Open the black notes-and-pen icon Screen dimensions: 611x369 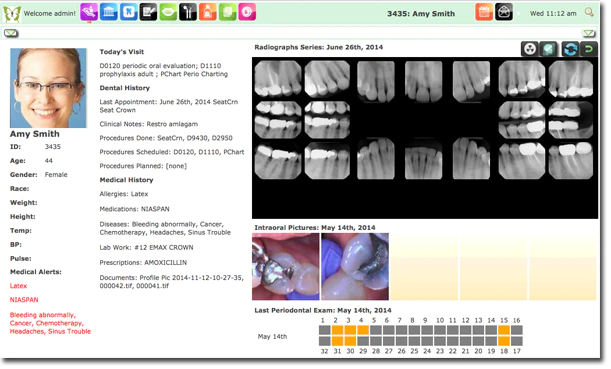(148, 12)
